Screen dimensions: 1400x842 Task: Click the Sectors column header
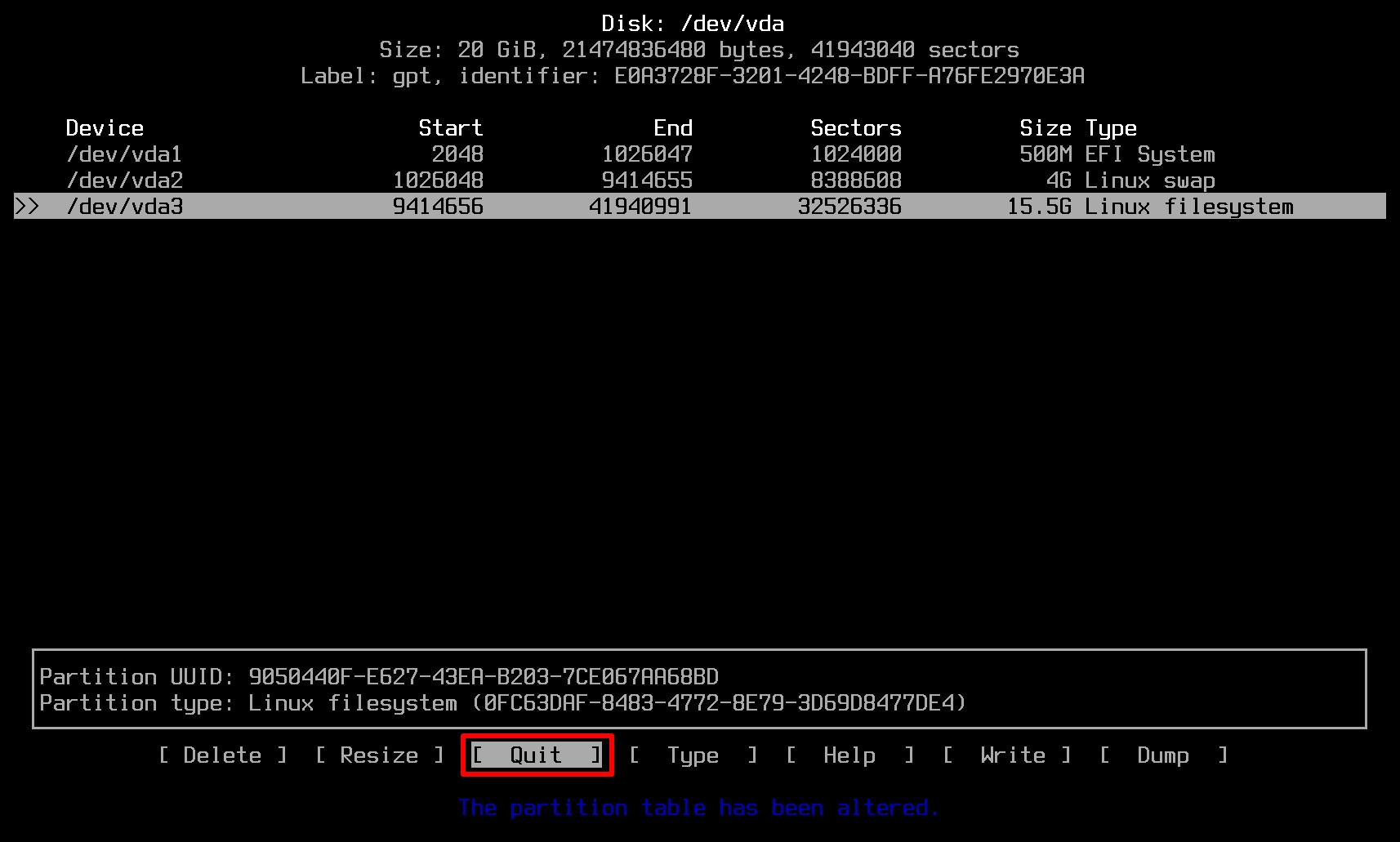pyautogui.click(x=856, y=128)
